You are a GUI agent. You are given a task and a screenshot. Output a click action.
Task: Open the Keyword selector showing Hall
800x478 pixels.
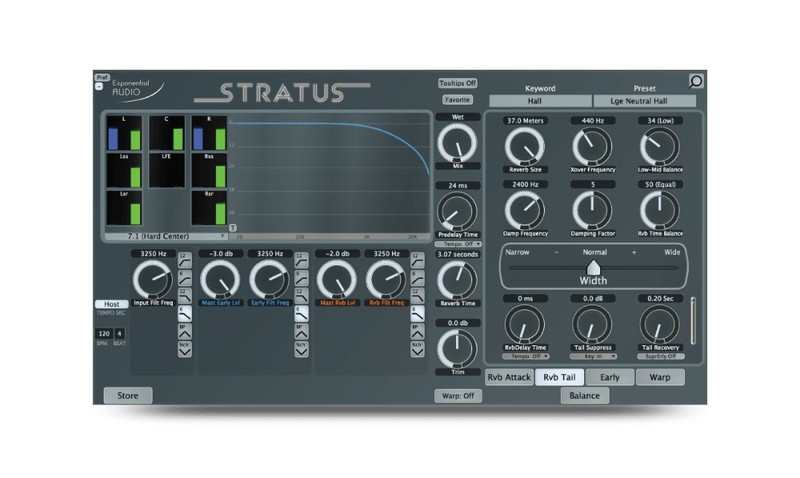(x=540, y=101)
